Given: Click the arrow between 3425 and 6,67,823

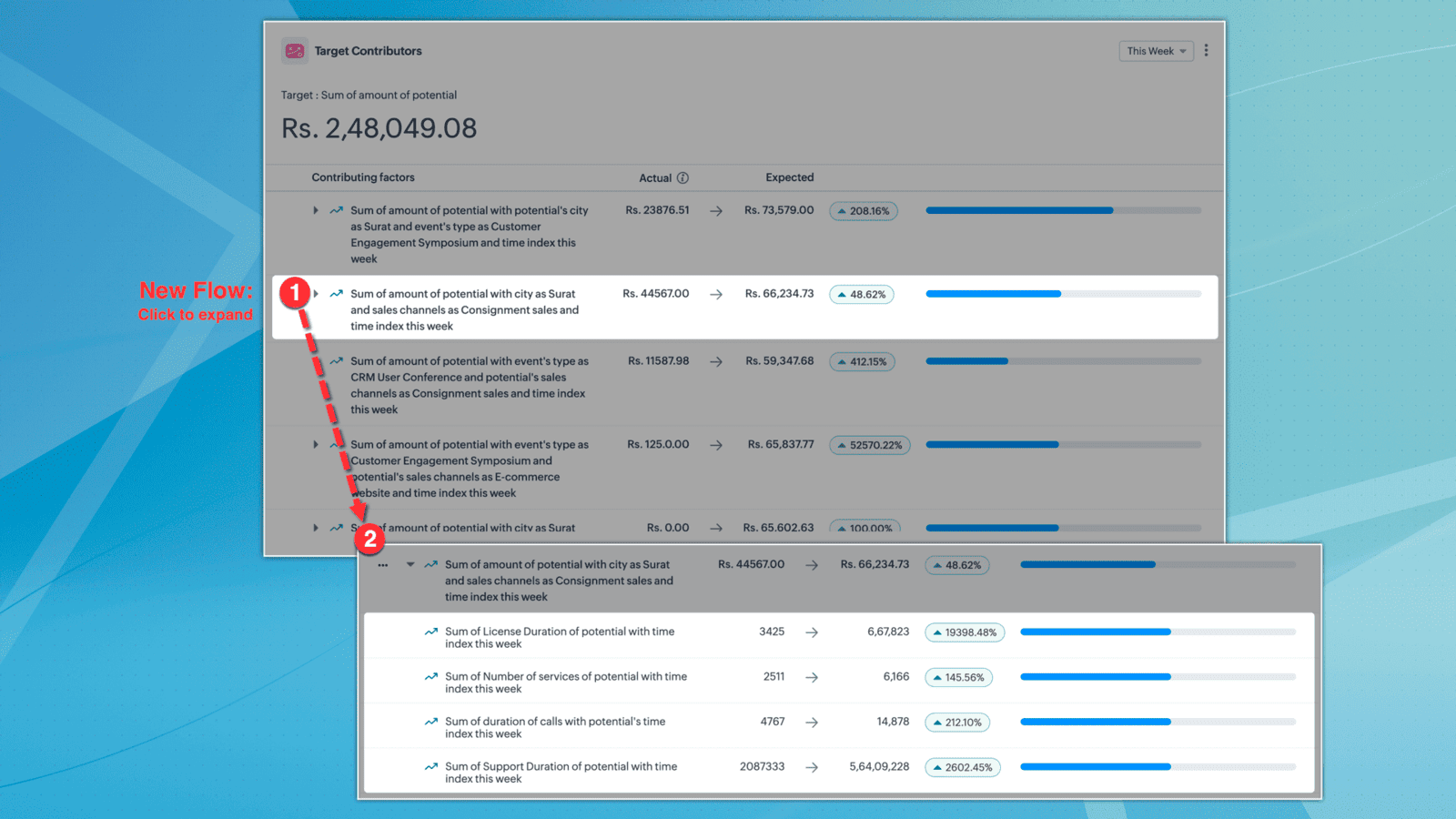Looking at the screenshot, I should click(x=812, y=632).
